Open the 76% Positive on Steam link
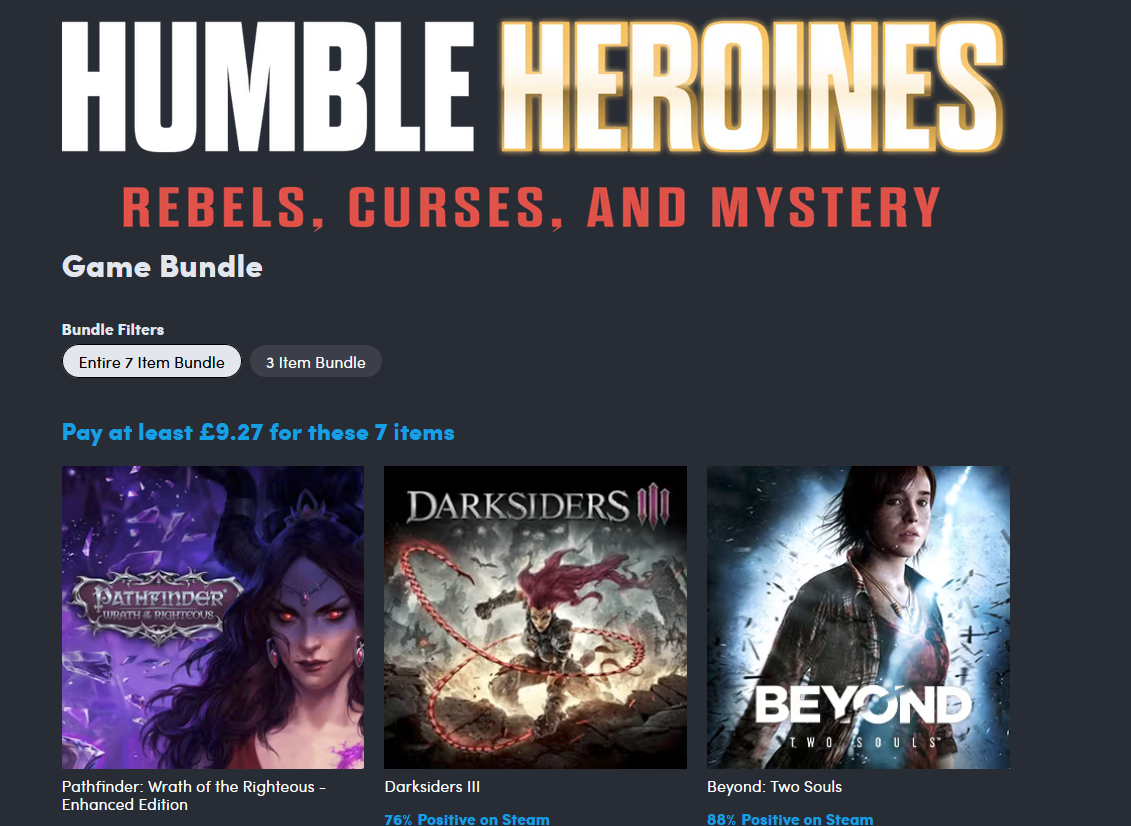1131x826 pixels. 467,819
